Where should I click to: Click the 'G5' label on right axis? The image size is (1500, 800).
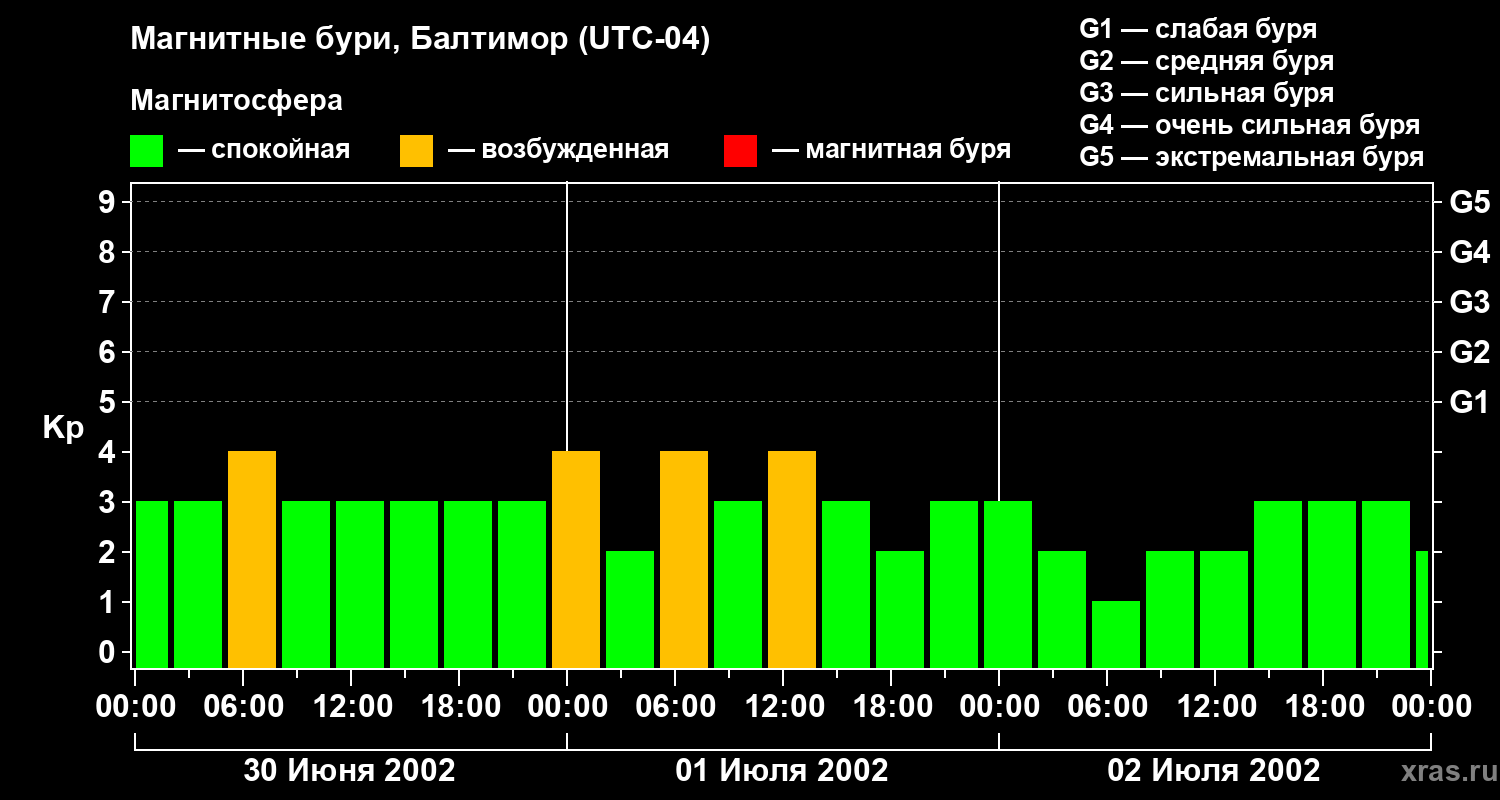(x=1469, y=202)
